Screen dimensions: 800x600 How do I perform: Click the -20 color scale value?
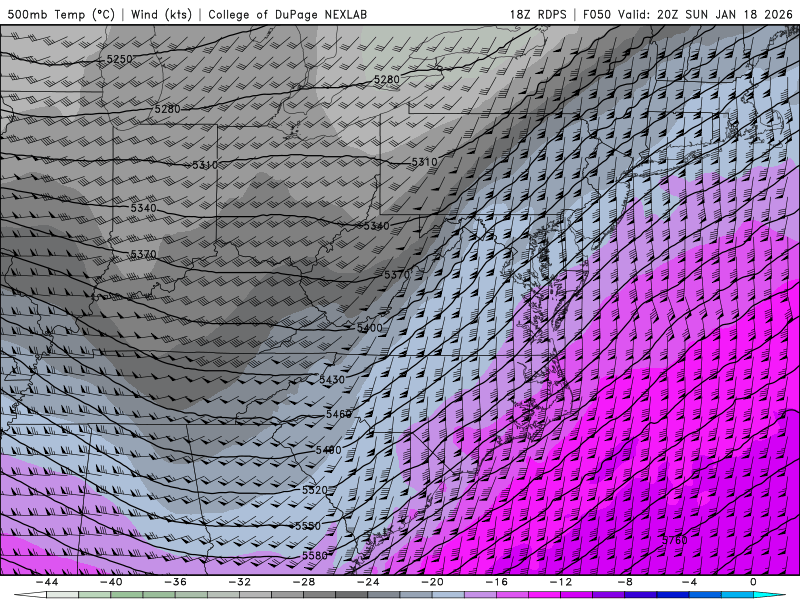click(x=432, y=582)
